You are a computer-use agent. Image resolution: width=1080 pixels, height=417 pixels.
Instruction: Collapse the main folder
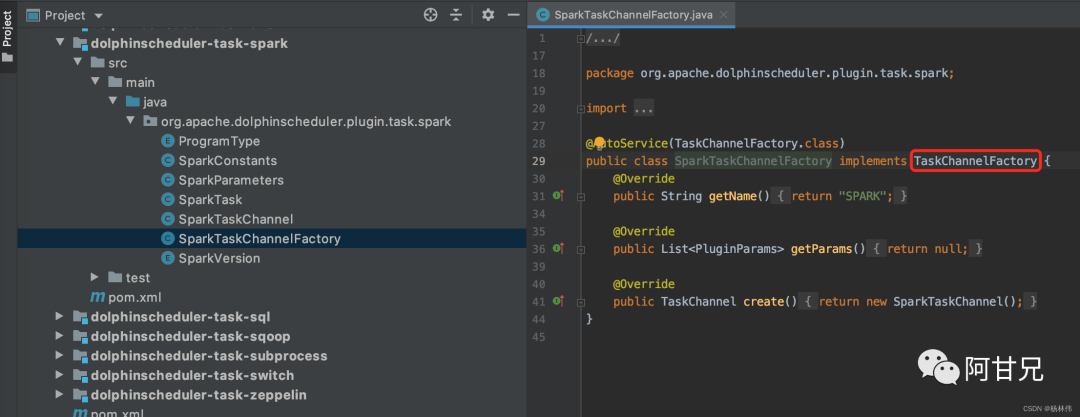95,82
